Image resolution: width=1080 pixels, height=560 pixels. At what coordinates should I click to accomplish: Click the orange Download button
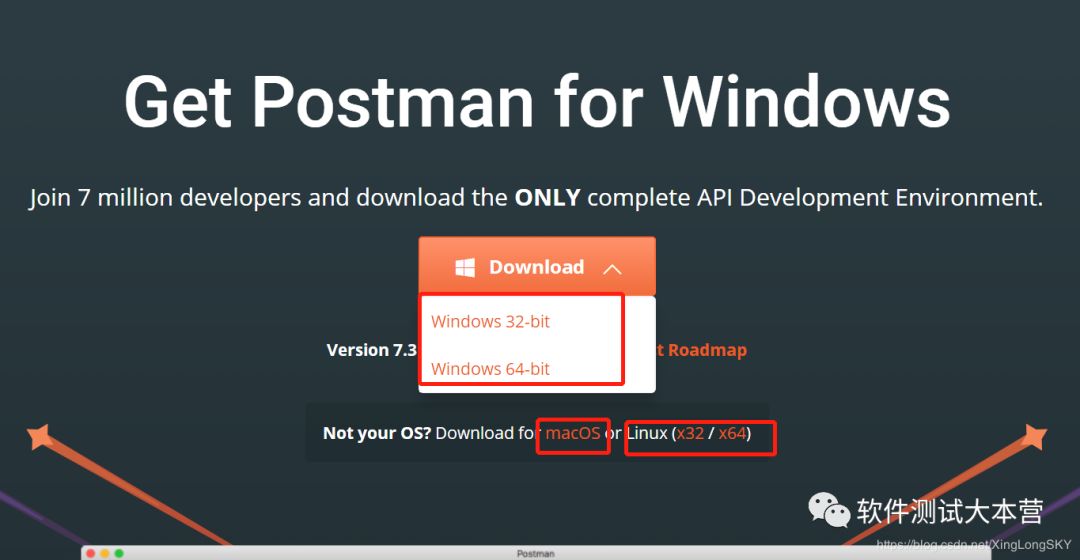(537, 267)
